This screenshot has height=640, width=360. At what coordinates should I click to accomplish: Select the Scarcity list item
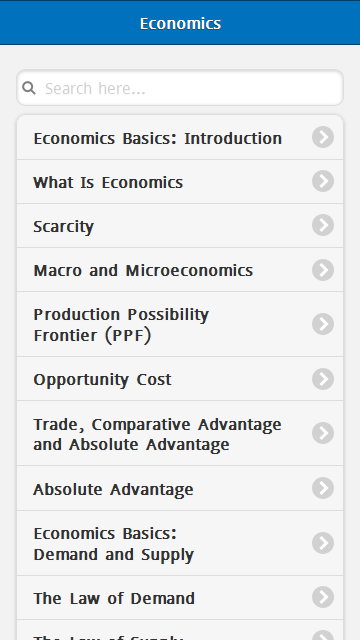pos(180,226)
